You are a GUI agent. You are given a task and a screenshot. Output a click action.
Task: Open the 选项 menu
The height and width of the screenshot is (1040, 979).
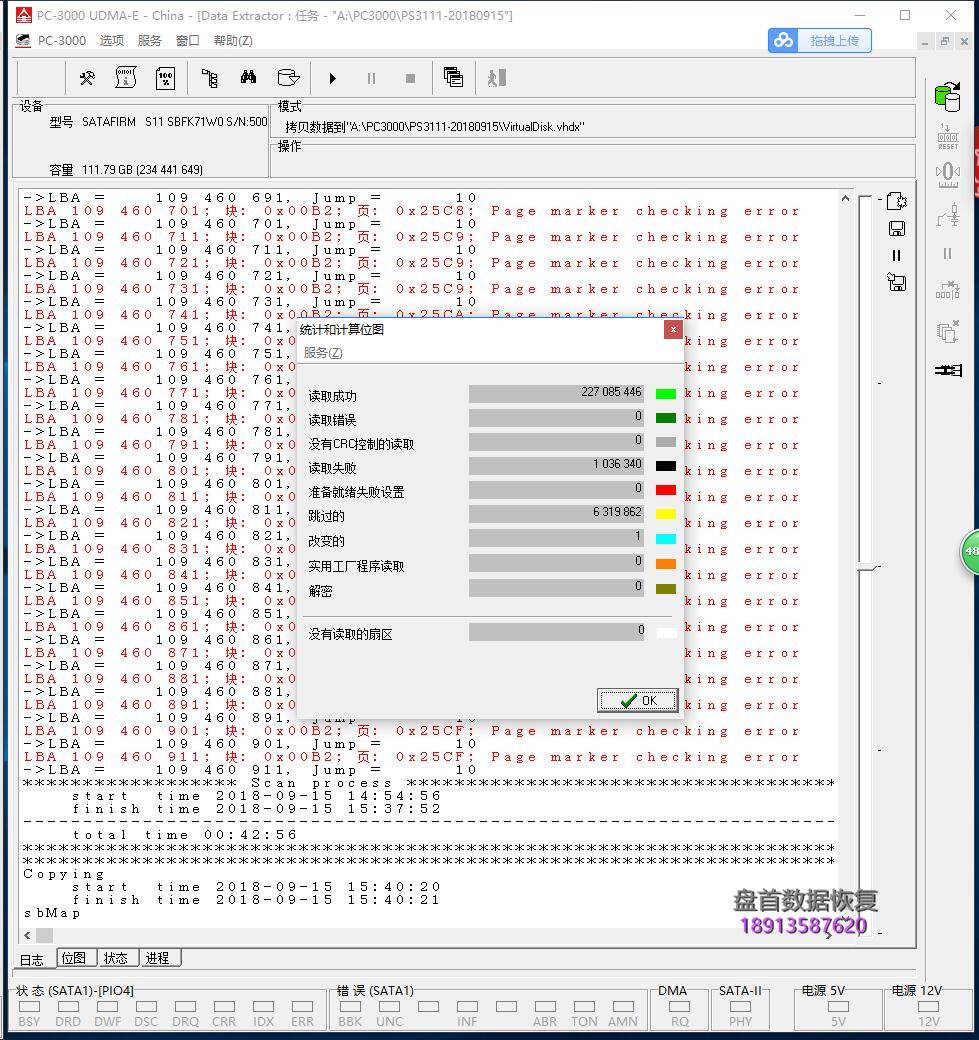pyautogui.click(x=112, y=41)
